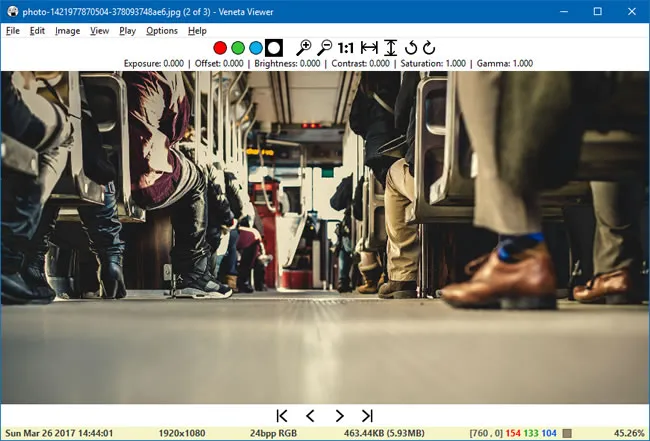Click the Saturation: 1.000 value
The height and width of the screenshot is (441, 650).
point(433,63)
